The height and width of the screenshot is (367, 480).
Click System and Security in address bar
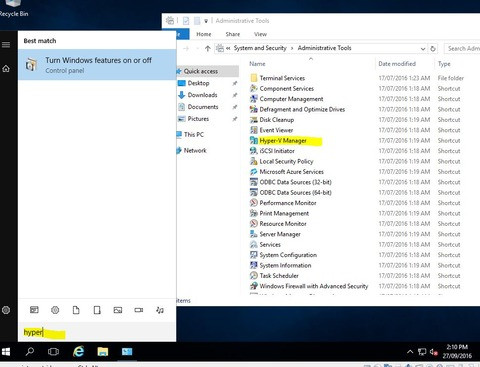click(x=260, y=48)
